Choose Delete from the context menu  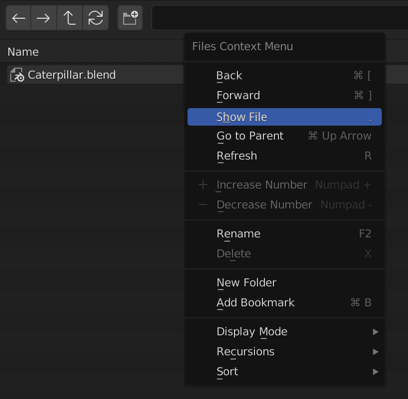coord(285,254)
